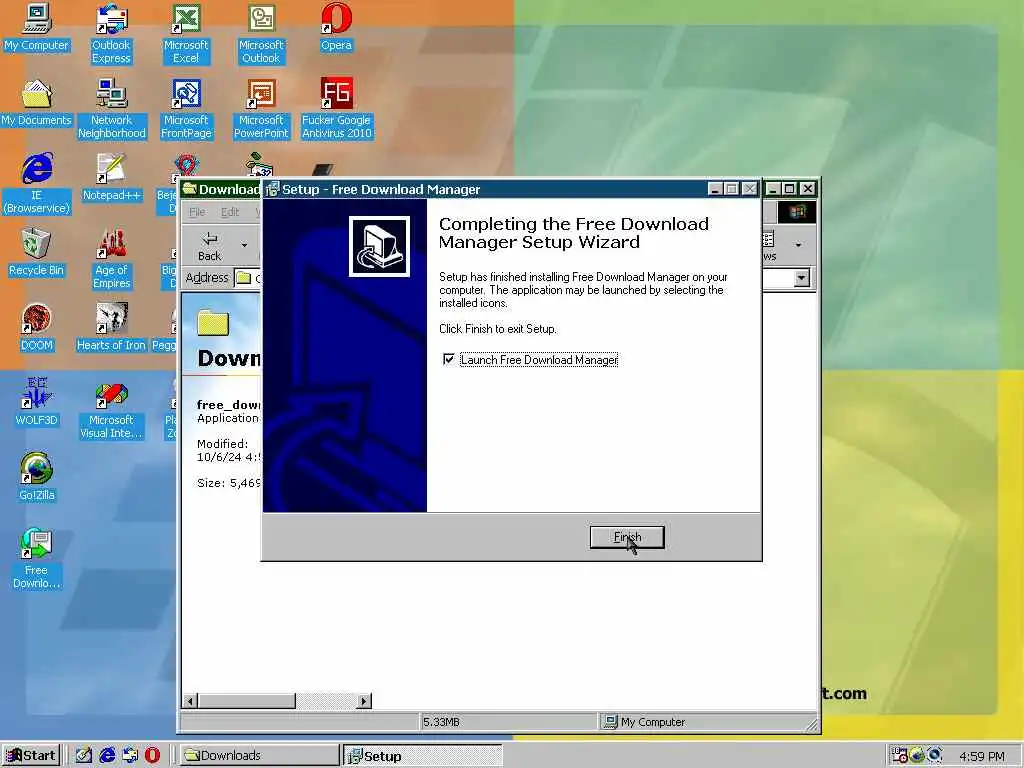The image size is (1024, 768).
Task: Launch Opera from Quick Launch bar
Action: (152, 756)
